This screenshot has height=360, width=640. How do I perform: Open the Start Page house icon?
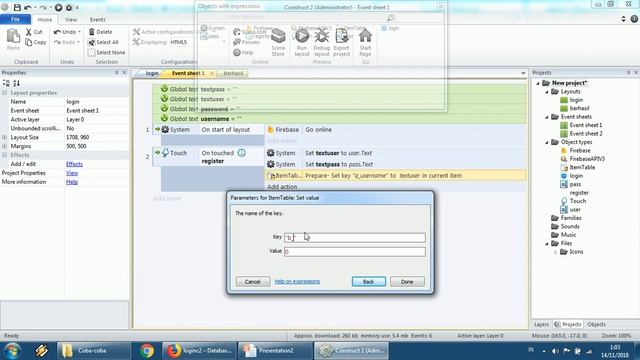[x=365, y=36]
